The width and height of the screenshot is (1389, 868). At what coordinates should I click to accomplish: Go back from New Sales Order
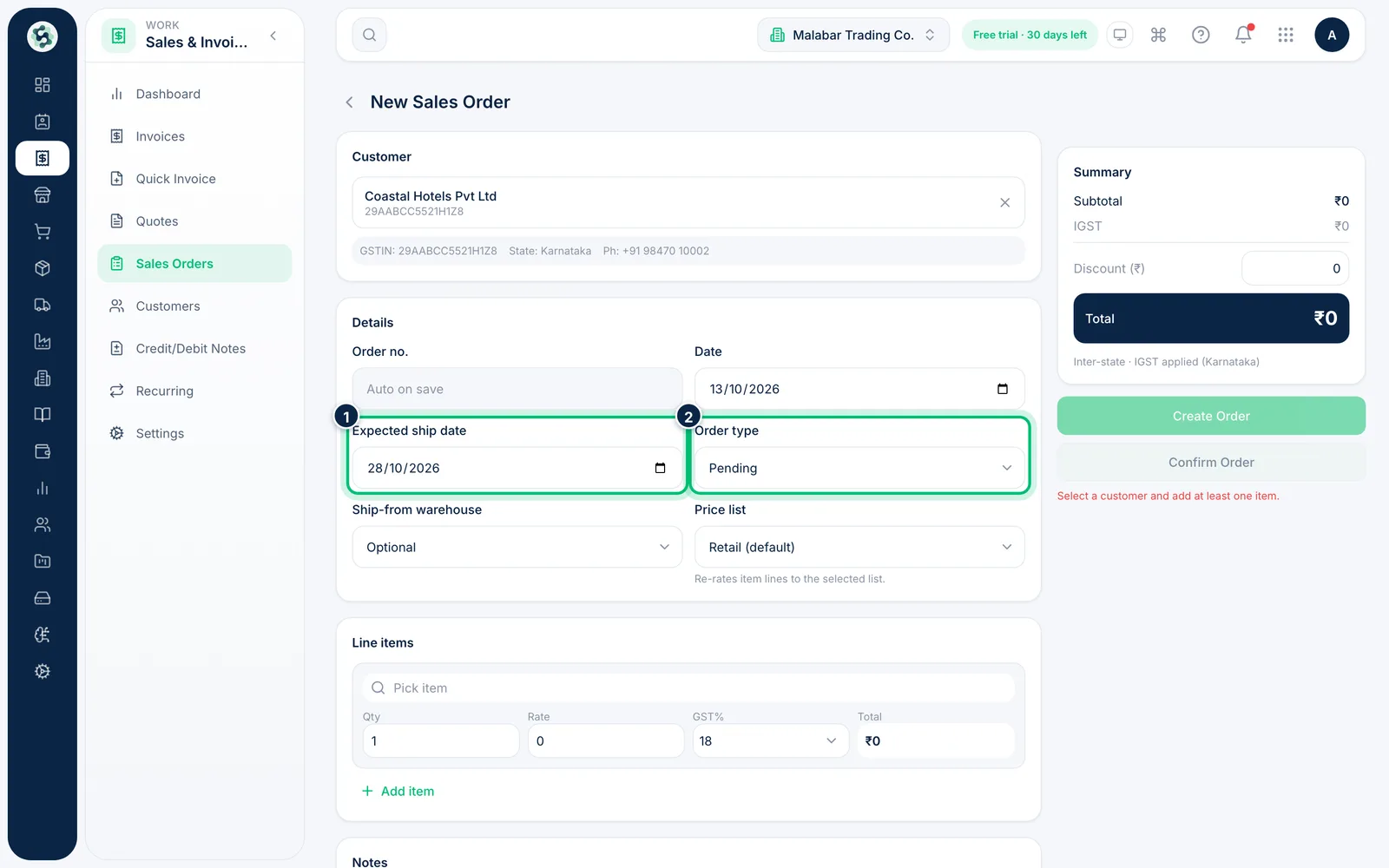(349, 102)
